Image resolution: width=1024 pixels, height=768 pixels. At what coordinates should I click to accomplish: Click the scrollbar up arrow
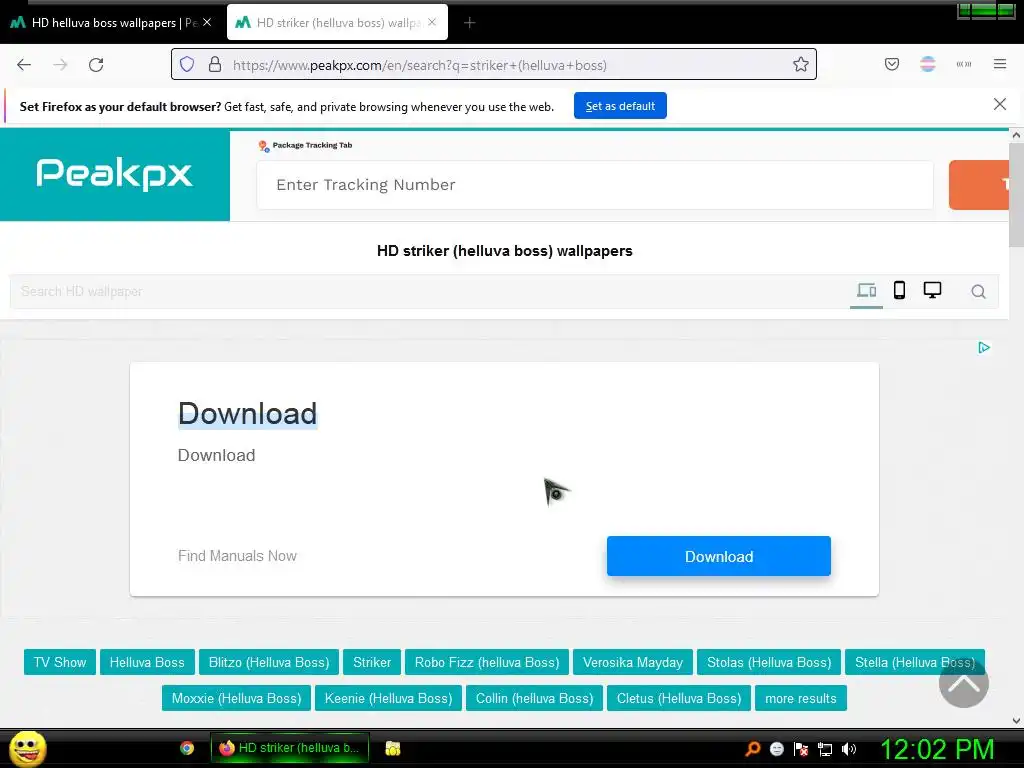click(x=1016, y=135)
